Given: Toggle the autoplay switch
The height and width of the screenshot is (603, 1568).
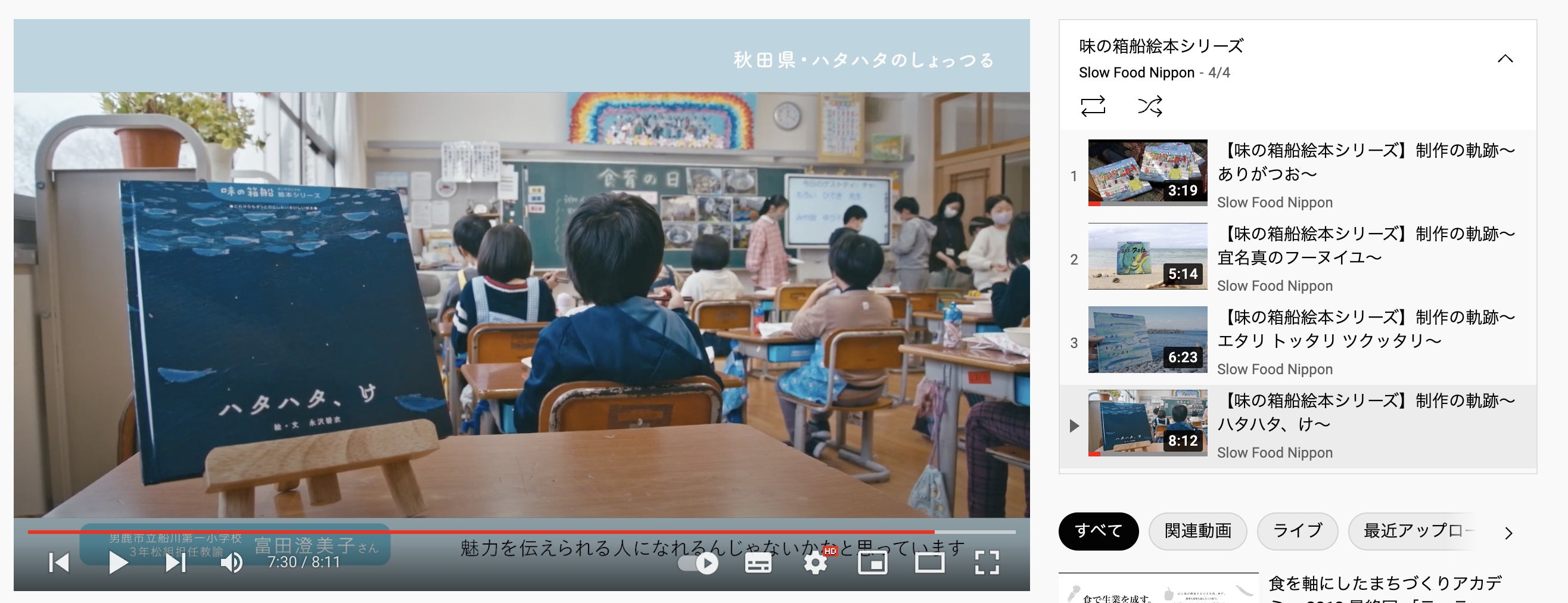Looking at the screenshot, I should [698, 563].
